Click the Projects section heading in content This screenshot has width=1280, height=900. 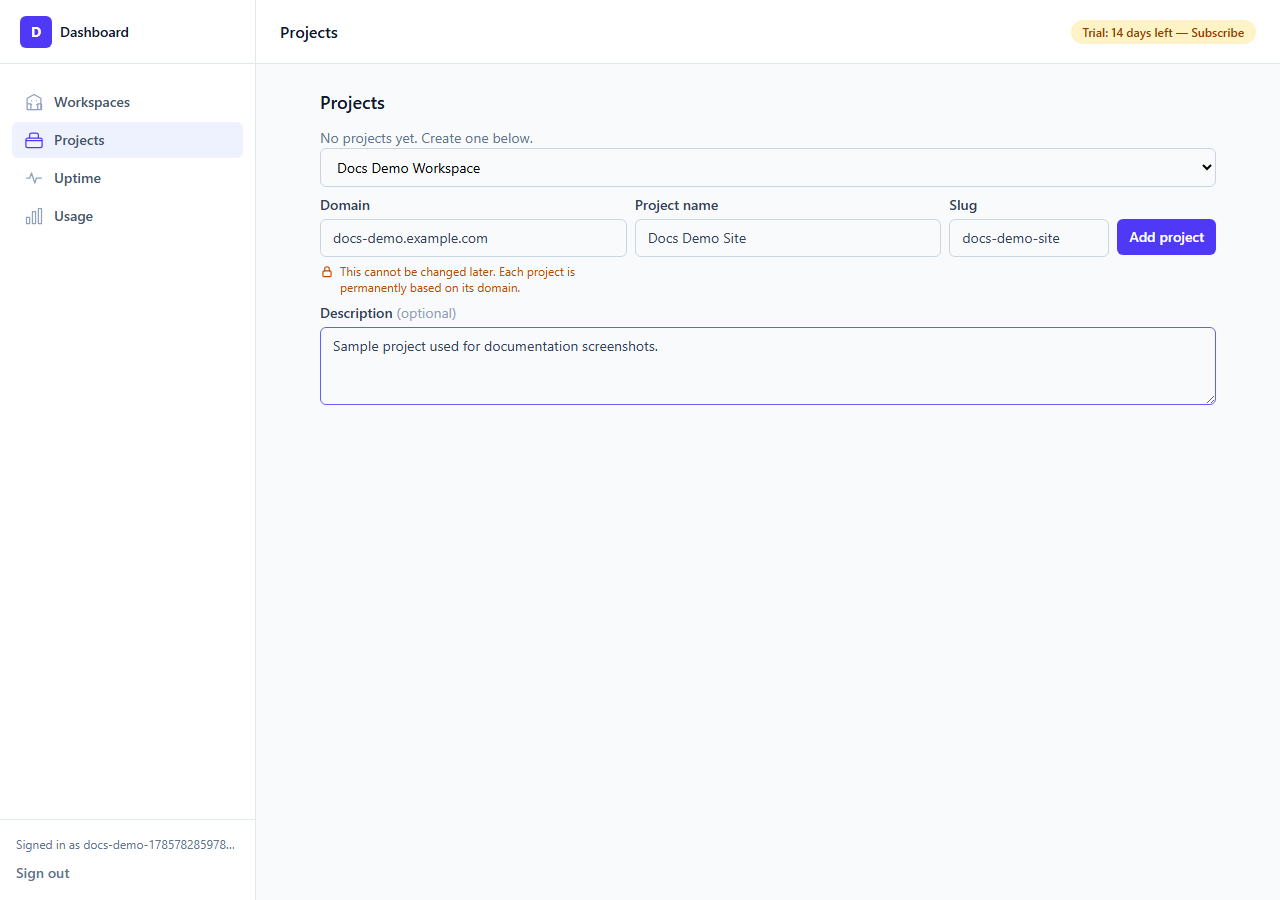pos(352,103)
